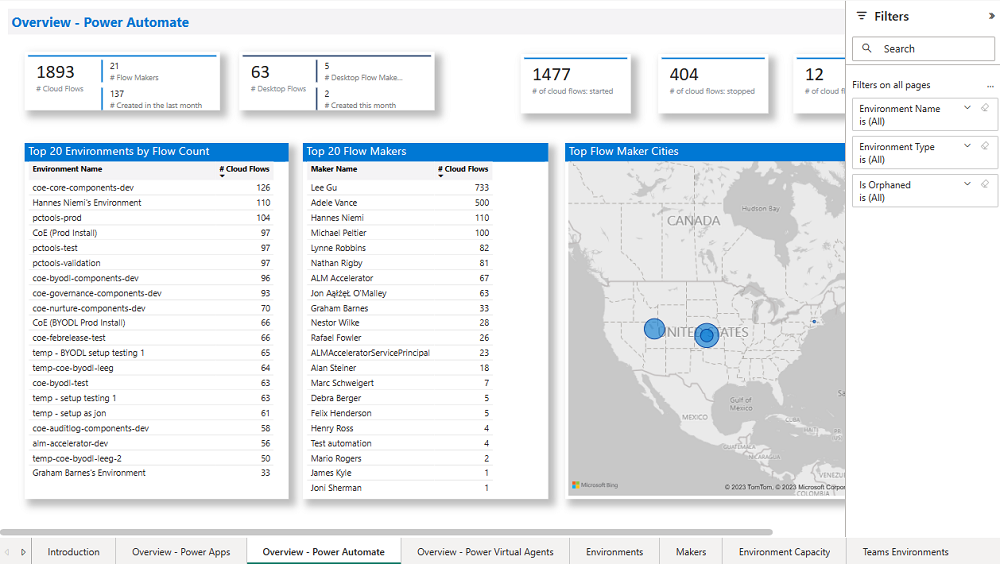Select maker Joni Sherman
Screen dimensions: 1000x564
pos(400,488)
